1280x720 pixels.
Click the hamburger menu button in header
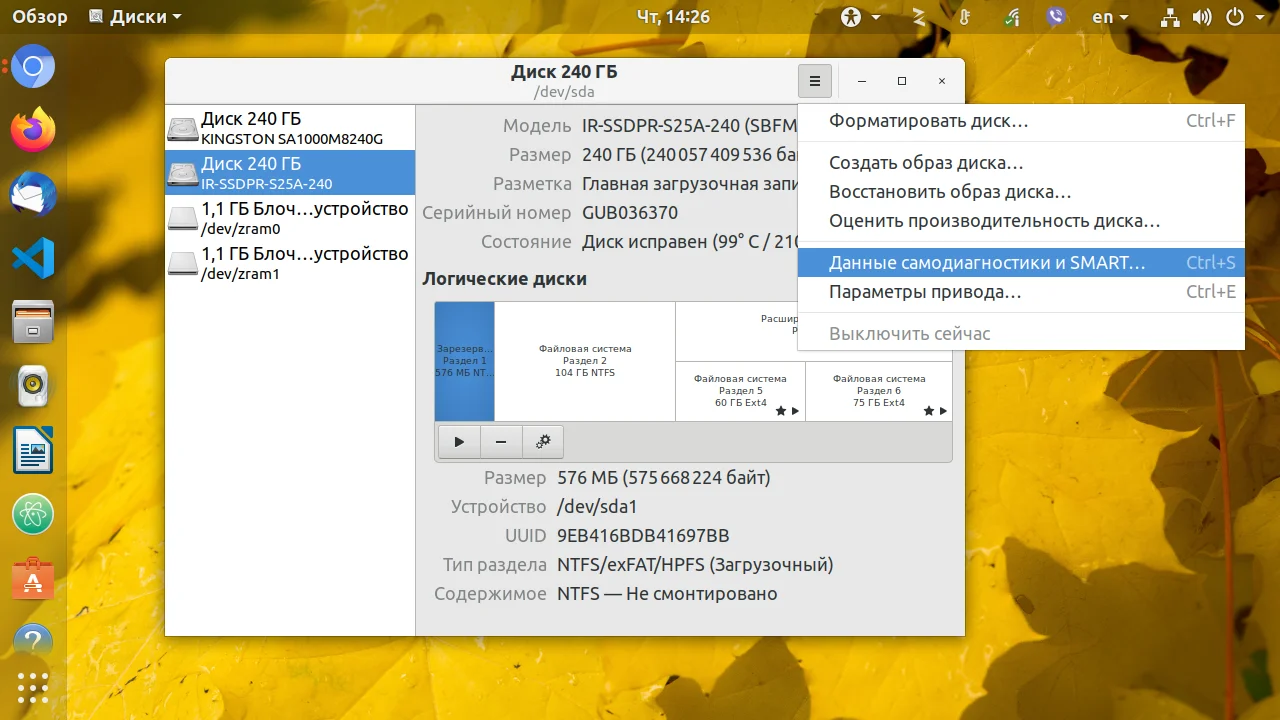[815, 81]
